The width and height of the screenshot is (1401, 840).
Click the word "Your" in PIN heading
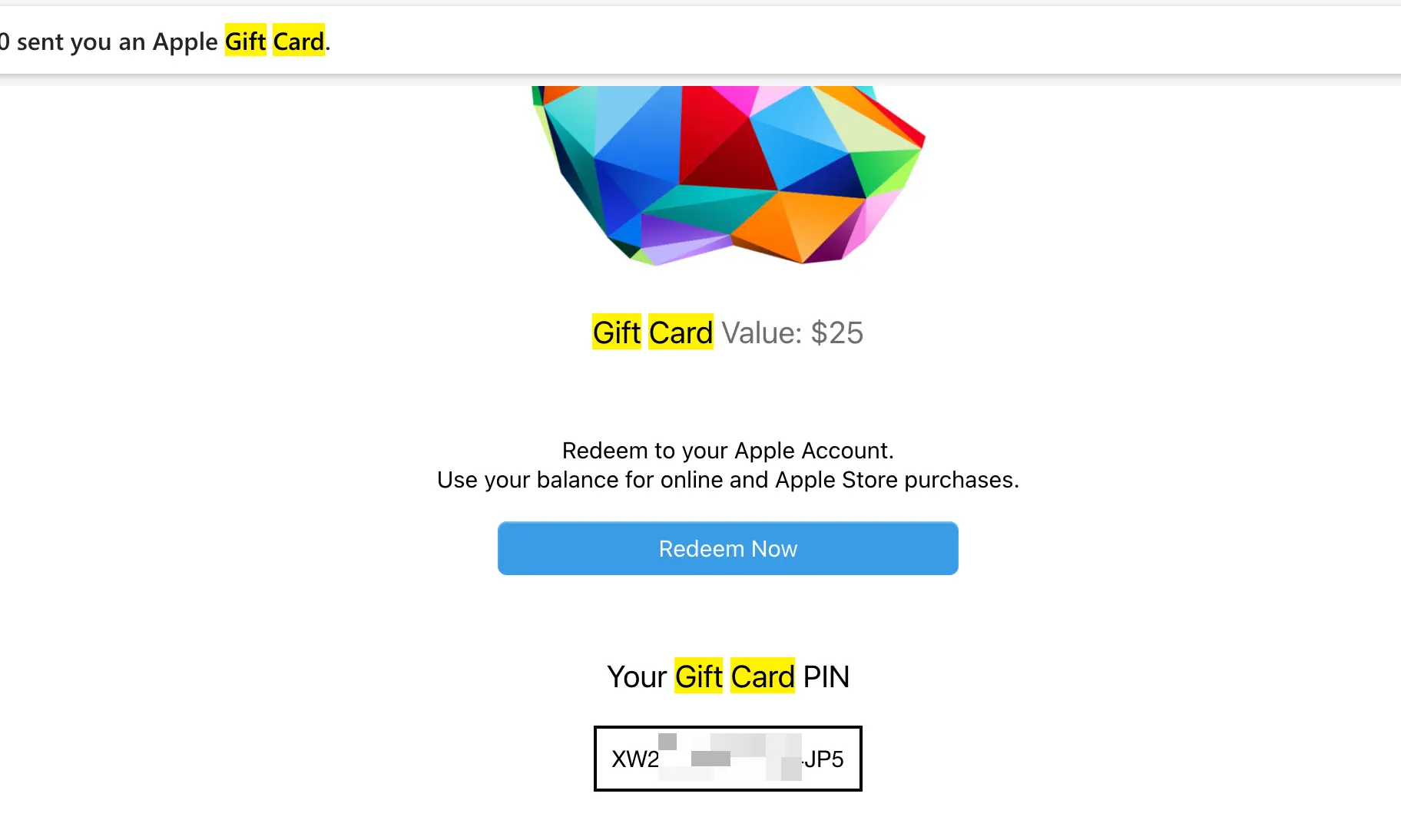(636, 676)
